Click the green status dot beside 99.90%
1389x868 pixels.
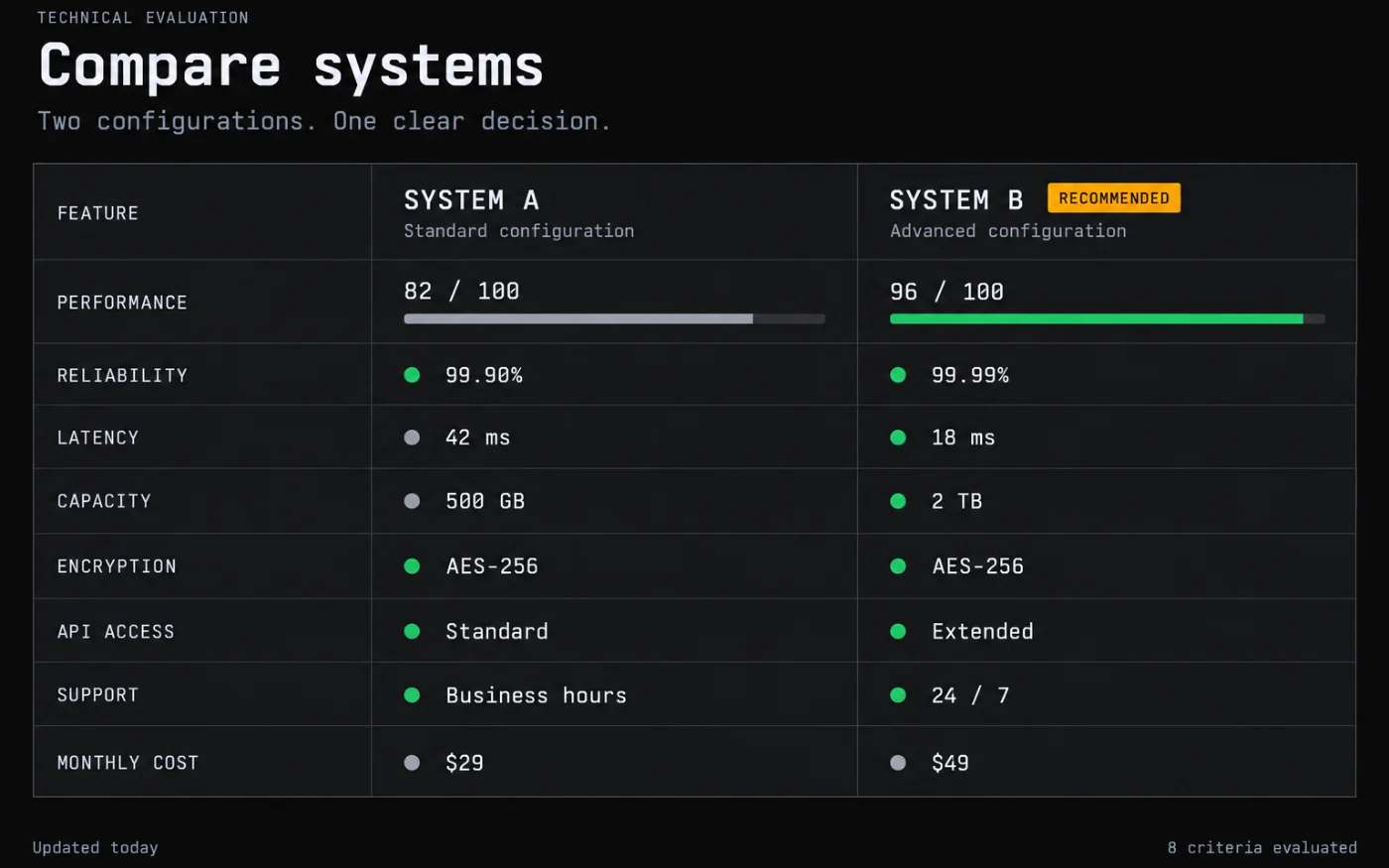(412, 375)
